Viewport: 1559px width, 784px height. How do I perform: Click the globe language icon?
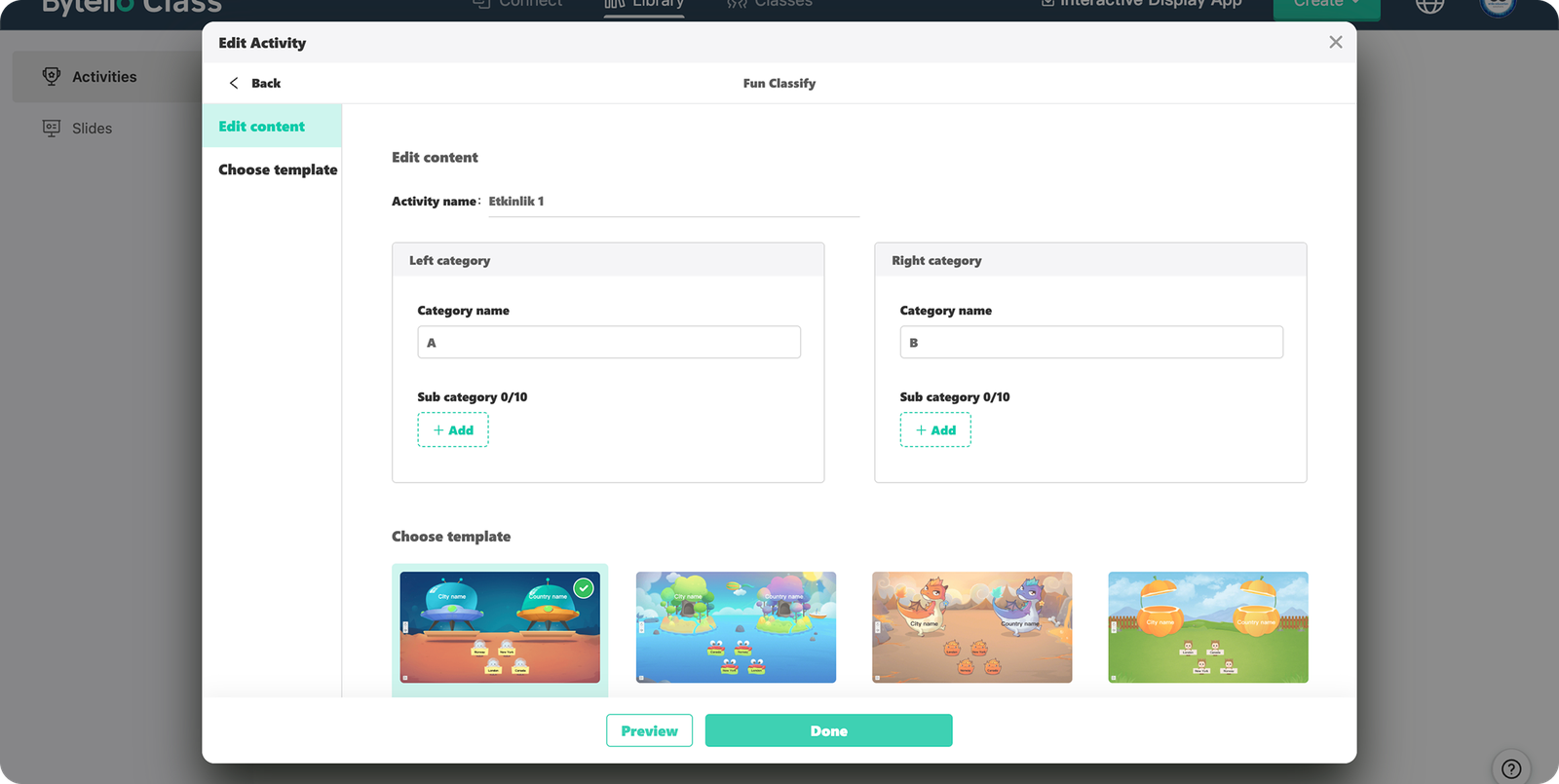point(1429,5)
